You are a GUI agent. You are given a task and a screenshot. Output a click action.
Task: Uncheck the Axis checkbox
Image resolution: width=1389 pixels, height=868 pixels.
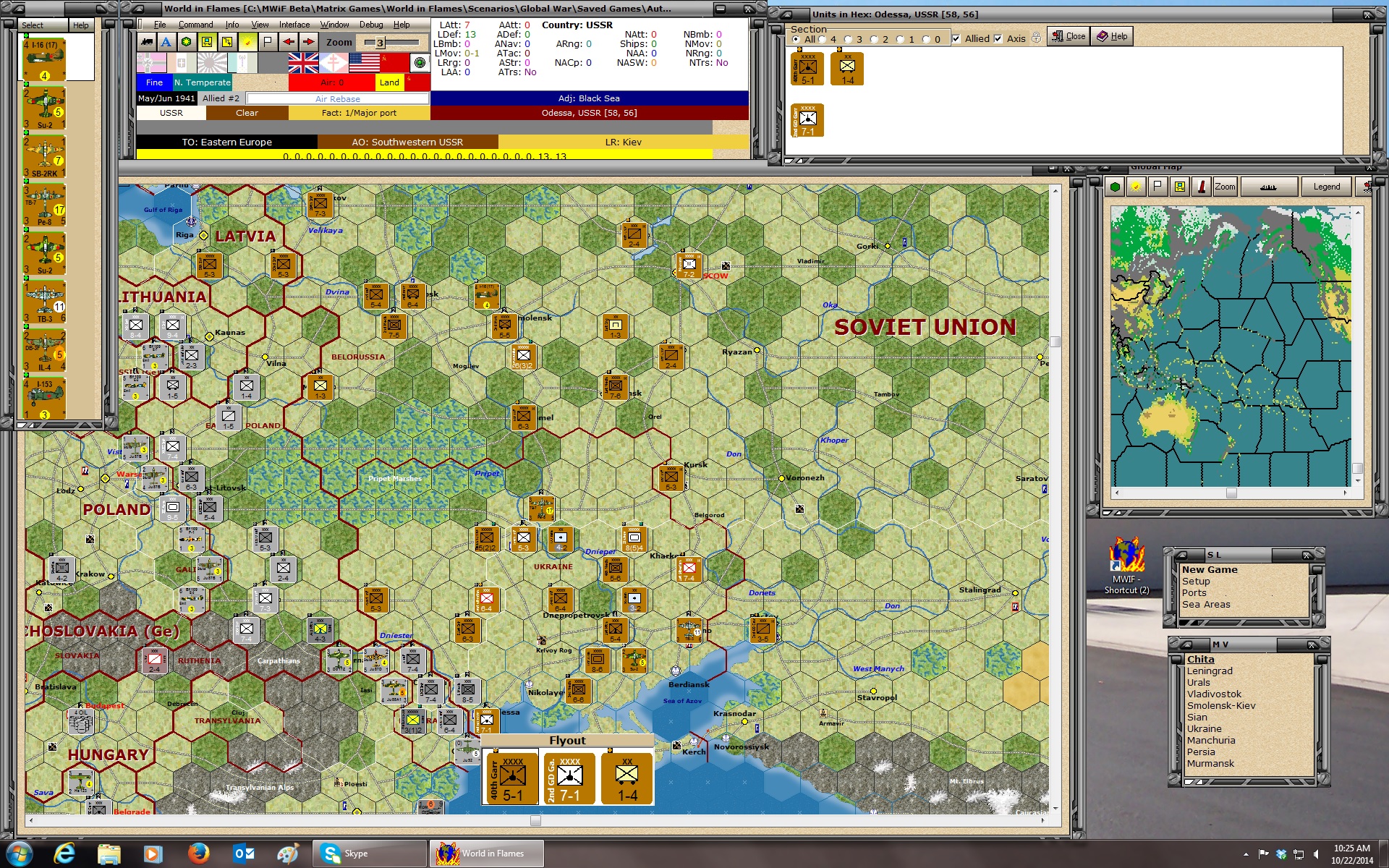998,39
